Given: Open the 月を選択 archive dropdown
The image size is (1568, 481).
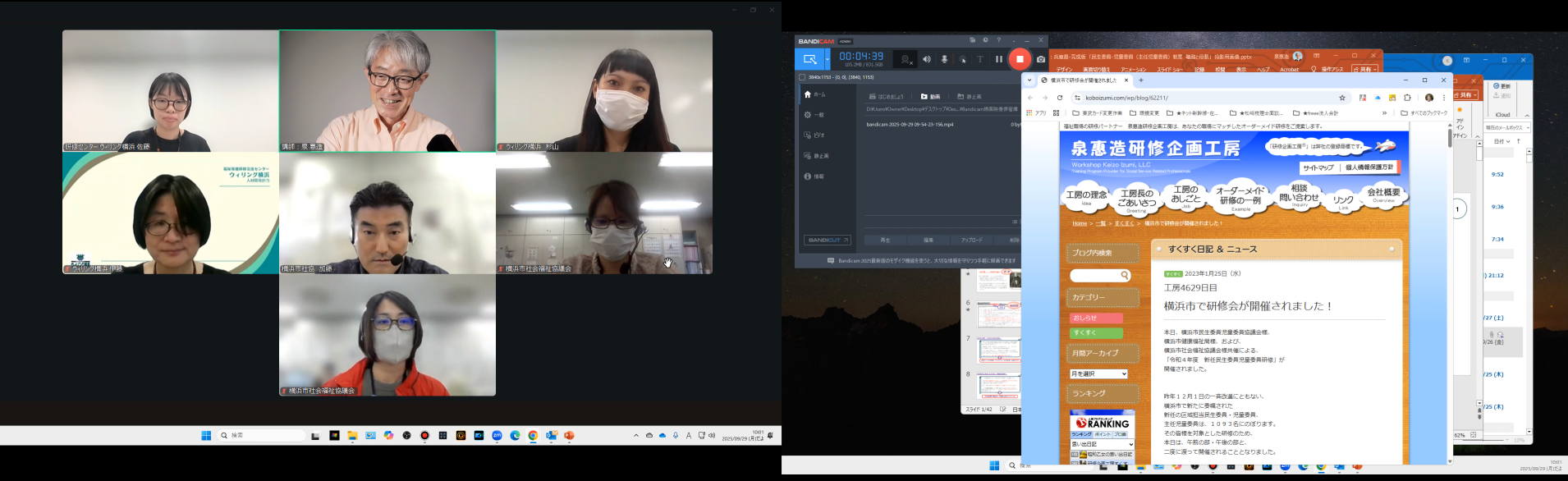Looking at the screenshot, I should [x=1098, y=374].
